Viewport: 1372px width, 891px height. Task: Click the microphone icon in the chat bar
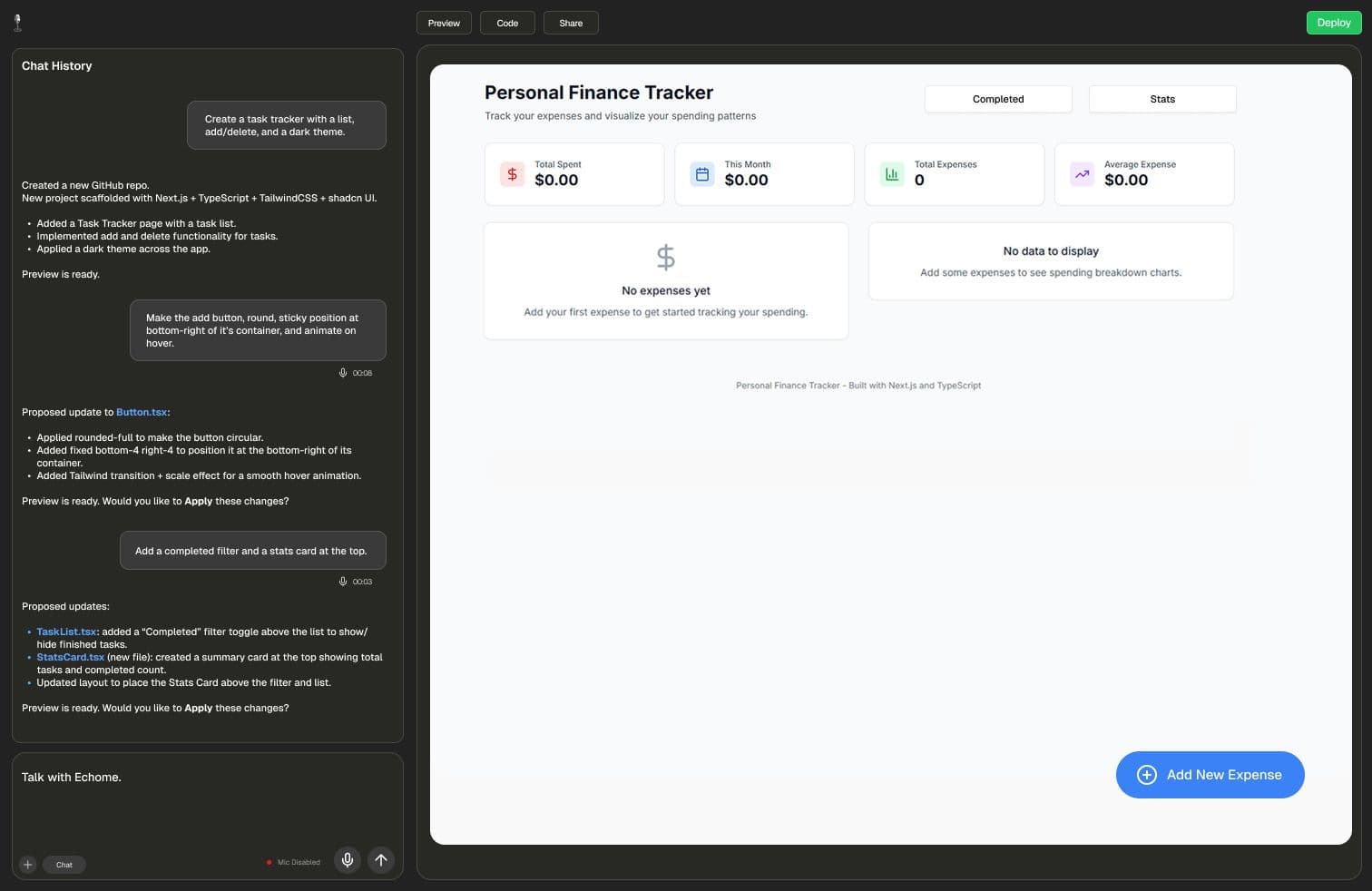[x=348, y=860]
